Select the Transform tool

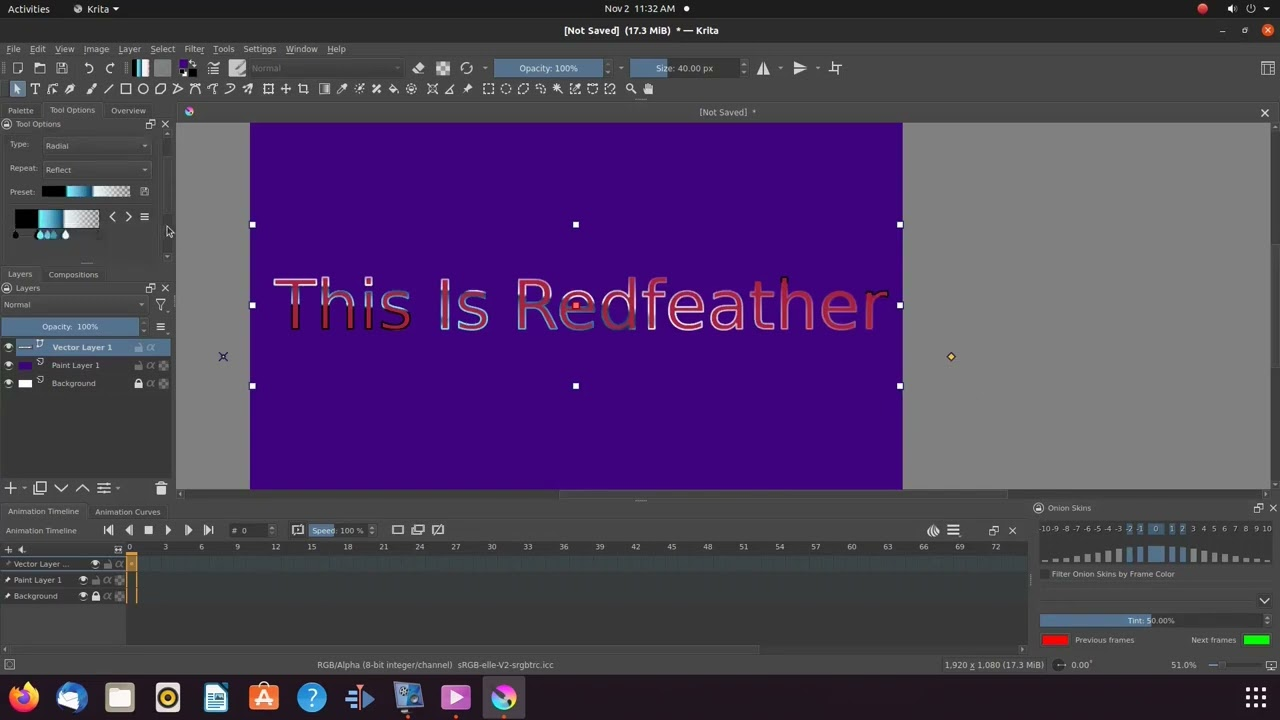(267, 88)
